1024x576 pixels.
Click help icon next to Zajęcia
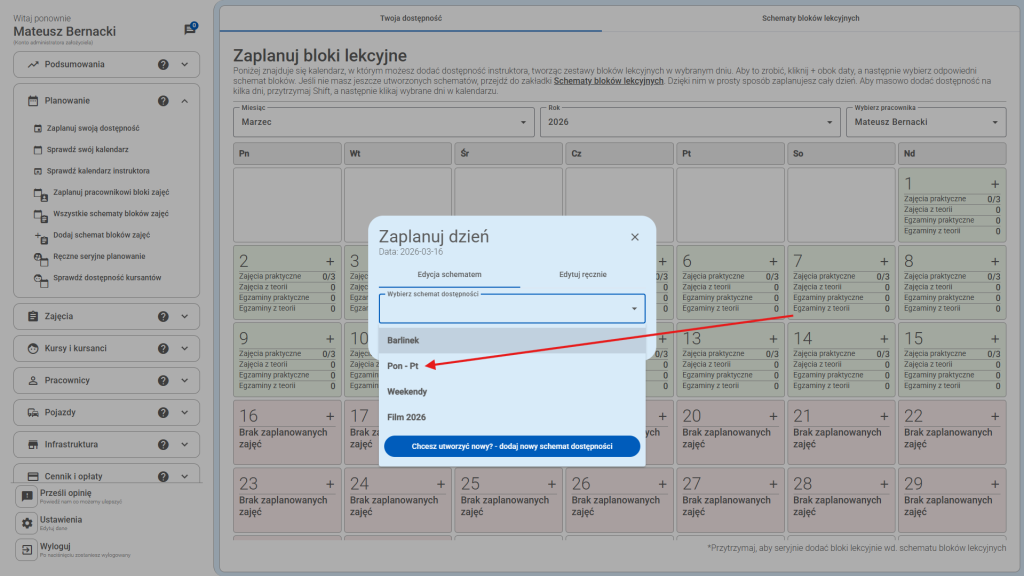(163, 316)
